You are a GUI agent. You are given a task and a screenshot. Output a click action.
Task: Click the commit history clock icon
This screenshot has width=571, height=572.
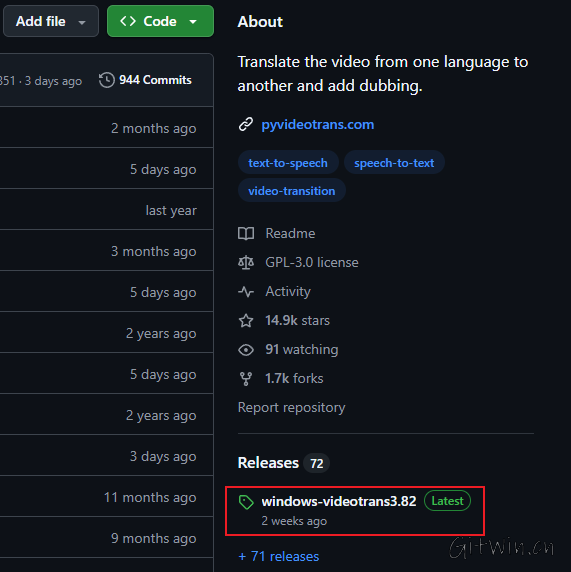click(107, 80)
